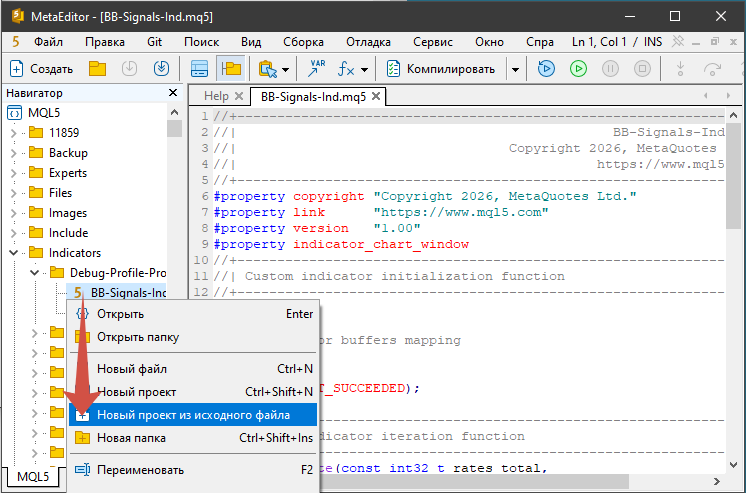Open the Сервис menu
The image size is (747, 493).
click(433, 42)
